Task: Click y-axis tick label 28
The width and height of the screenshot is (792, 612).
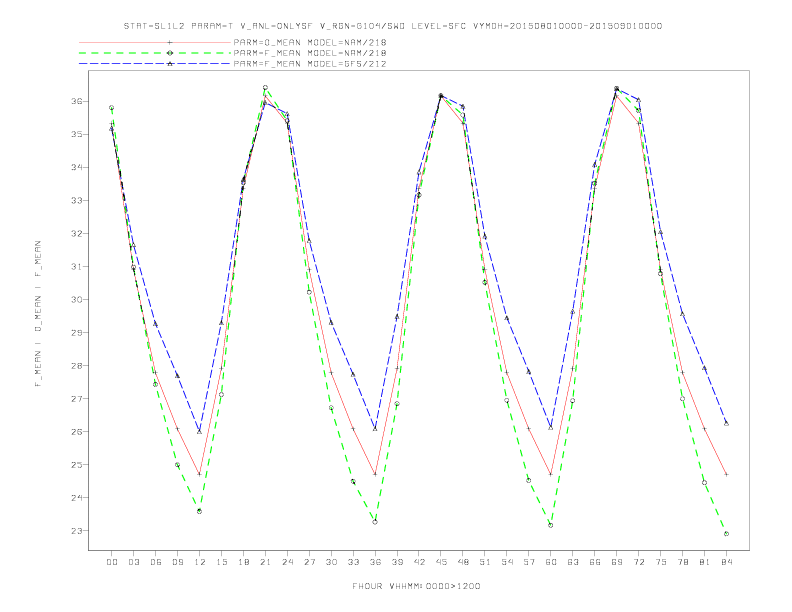Action: click(x=77, y=366)
